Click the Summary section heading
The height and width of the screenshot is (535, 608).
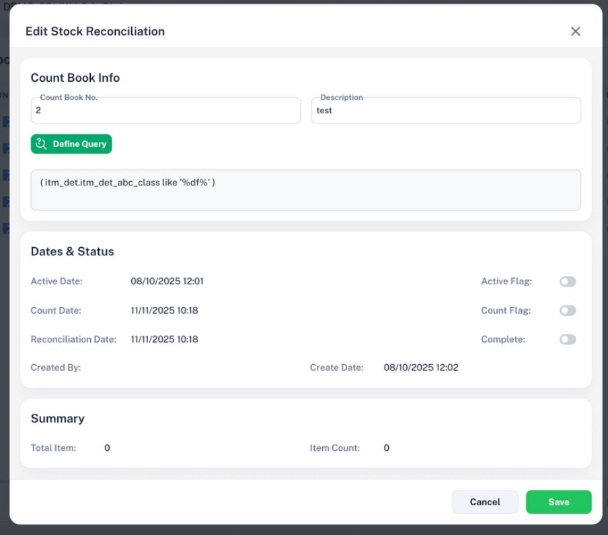point(57,418)
